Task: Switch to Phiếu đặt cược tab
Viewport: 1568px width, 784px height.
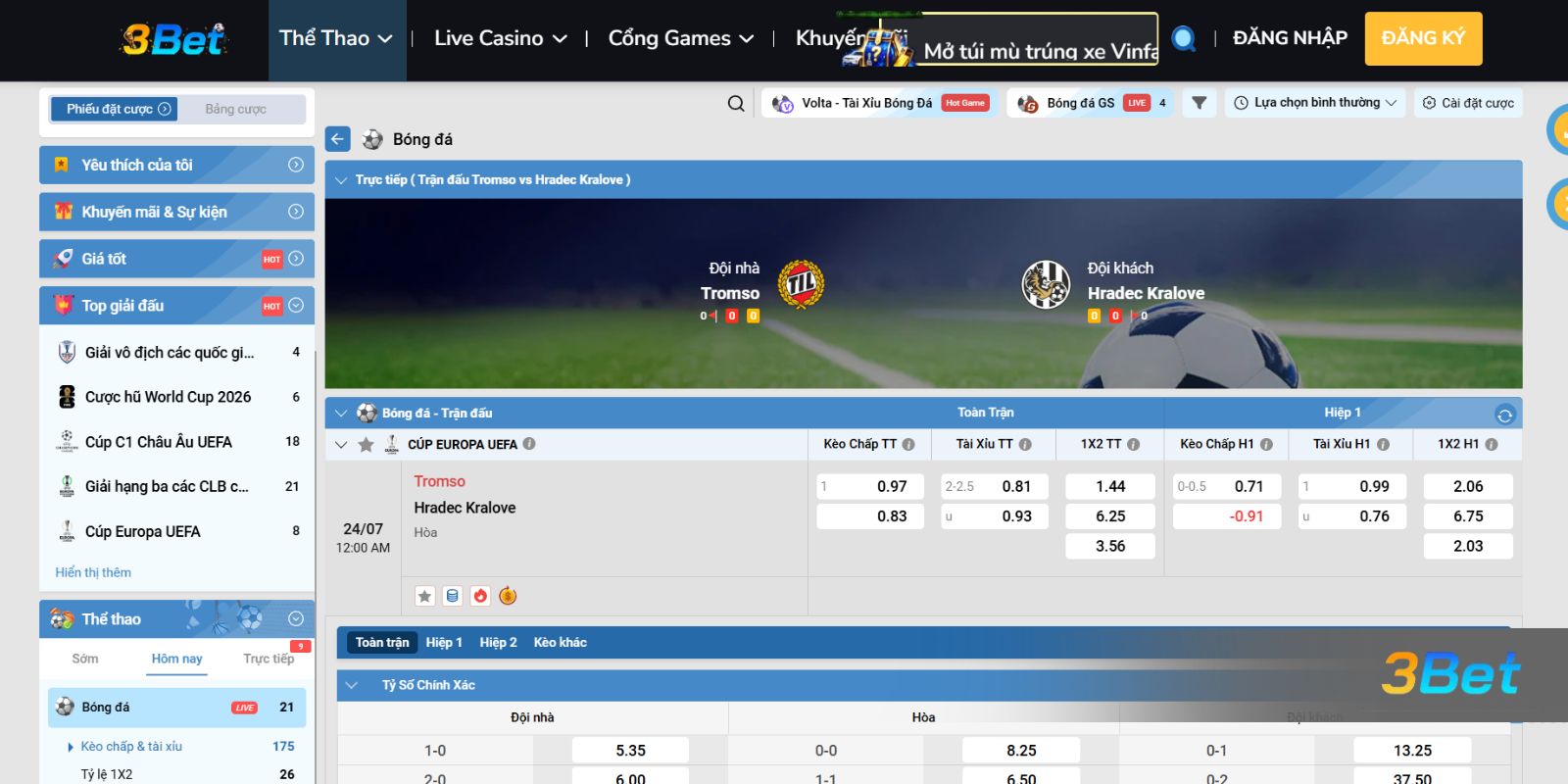Action: [113, 109]
